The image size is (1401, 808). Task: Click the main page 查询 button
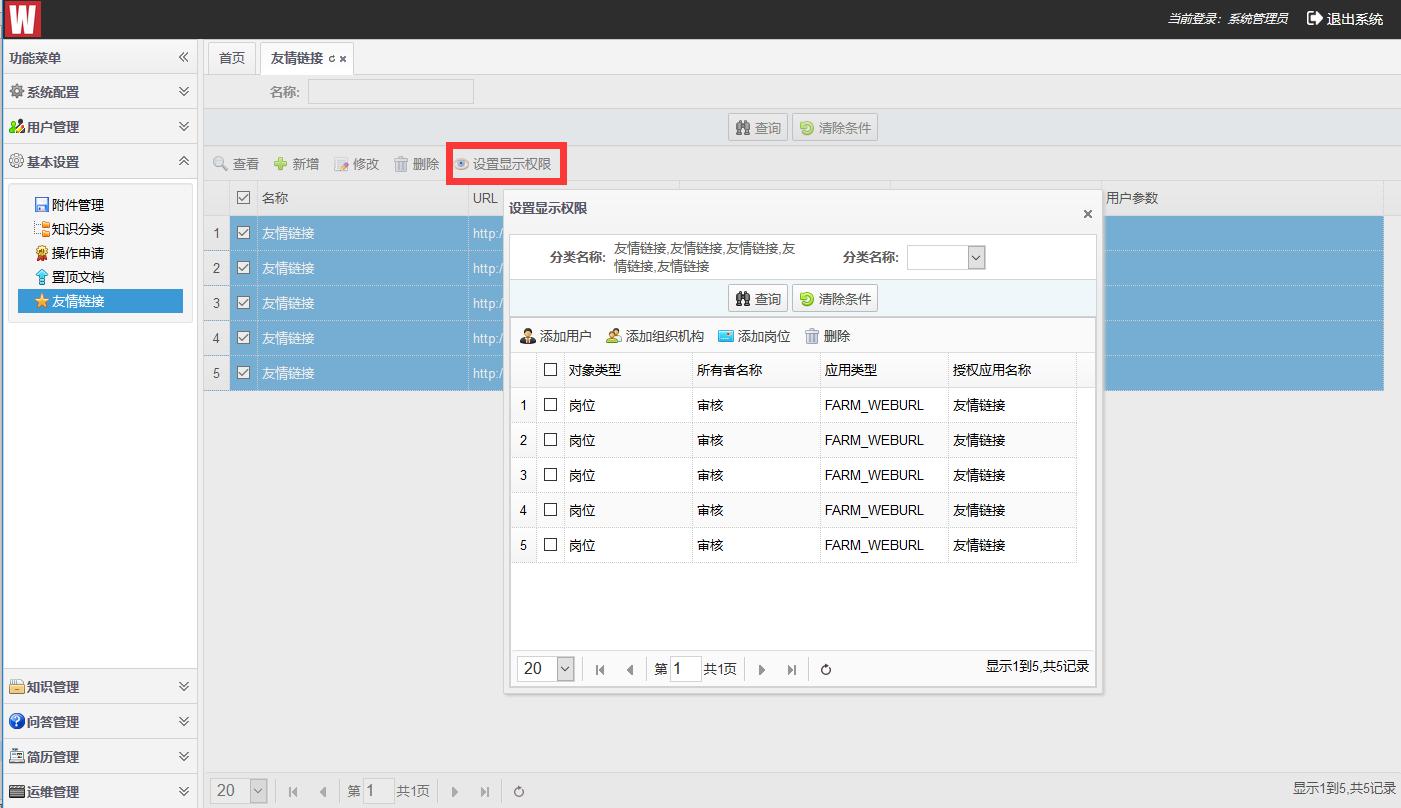(758, 128)
